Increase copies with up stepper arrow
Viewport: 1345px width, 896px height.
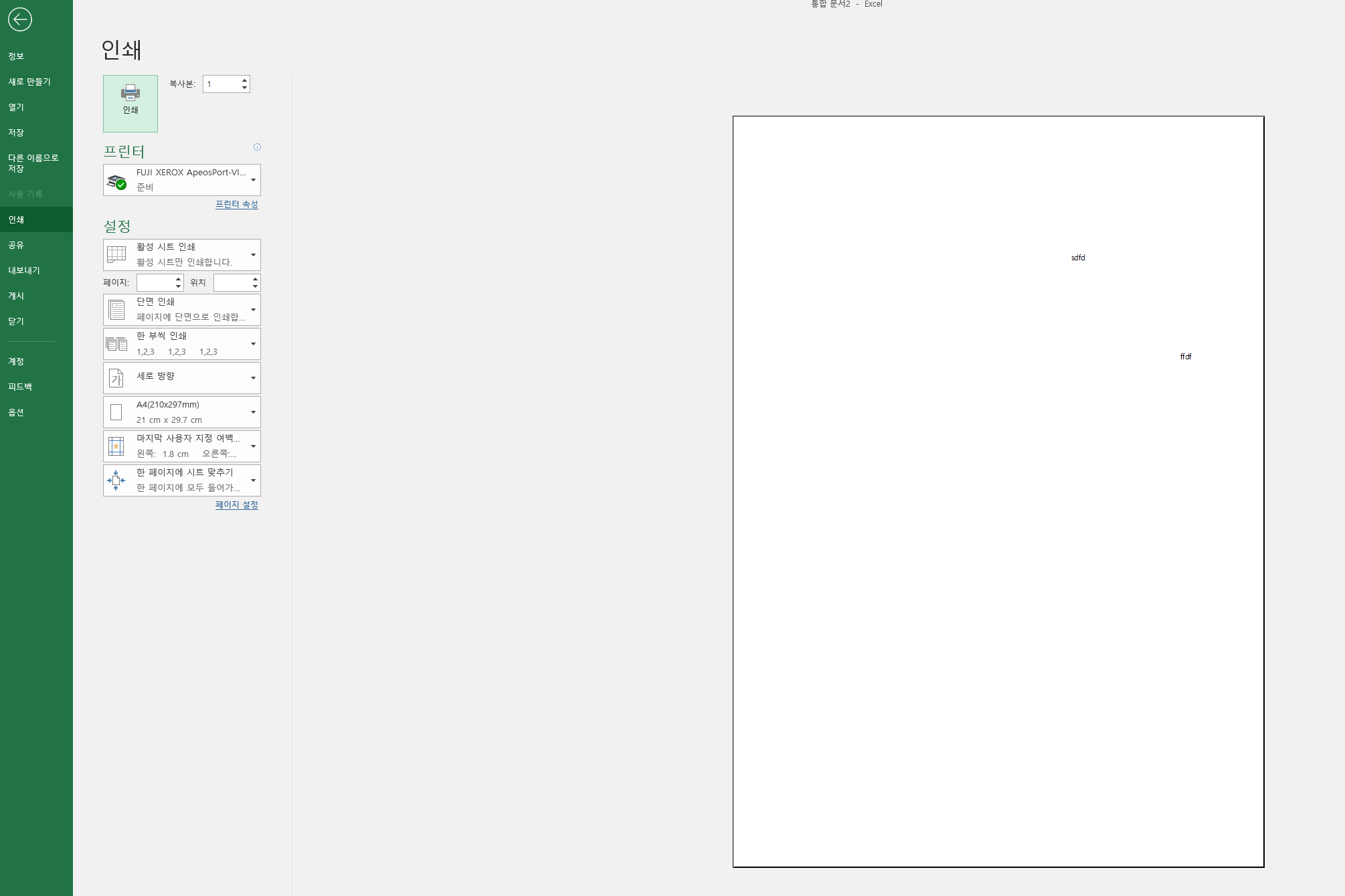[245, 80]
